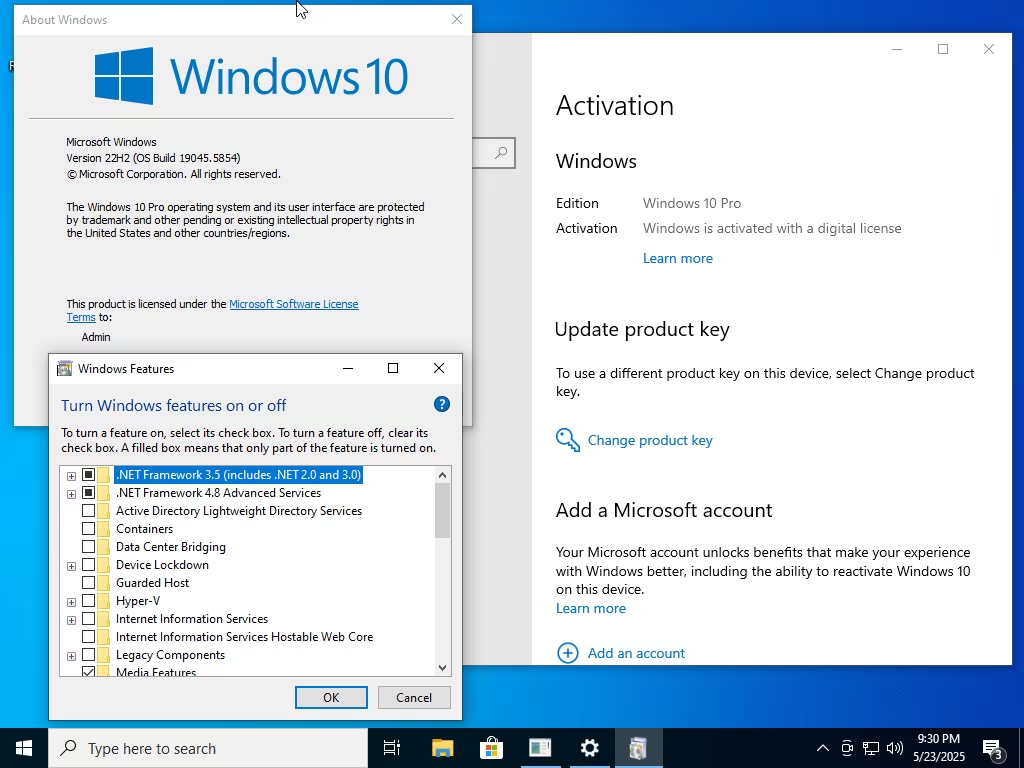
Task: Enable the Guarded Host checkbox
Action: tap(88, 583)
